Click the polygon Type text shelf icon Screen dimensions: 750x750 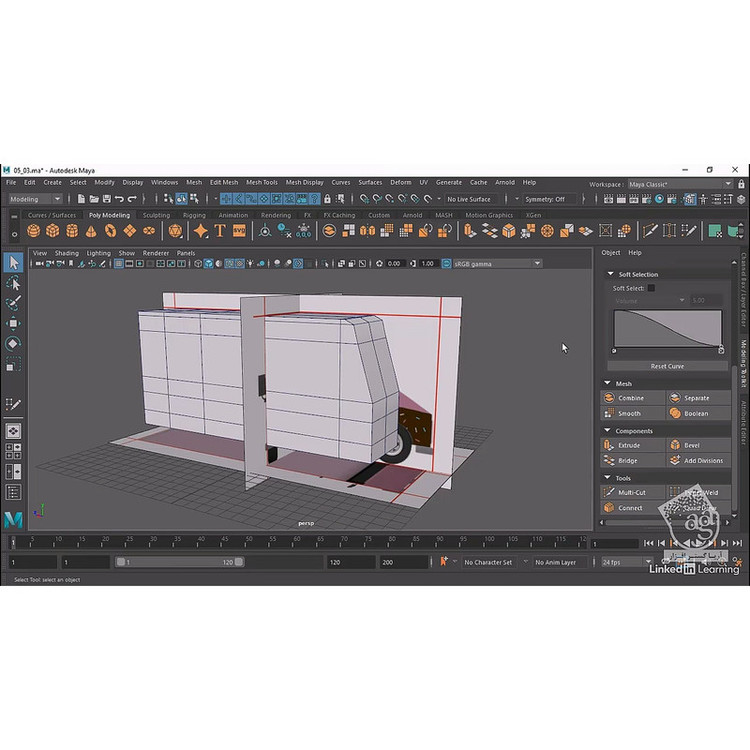220,231
